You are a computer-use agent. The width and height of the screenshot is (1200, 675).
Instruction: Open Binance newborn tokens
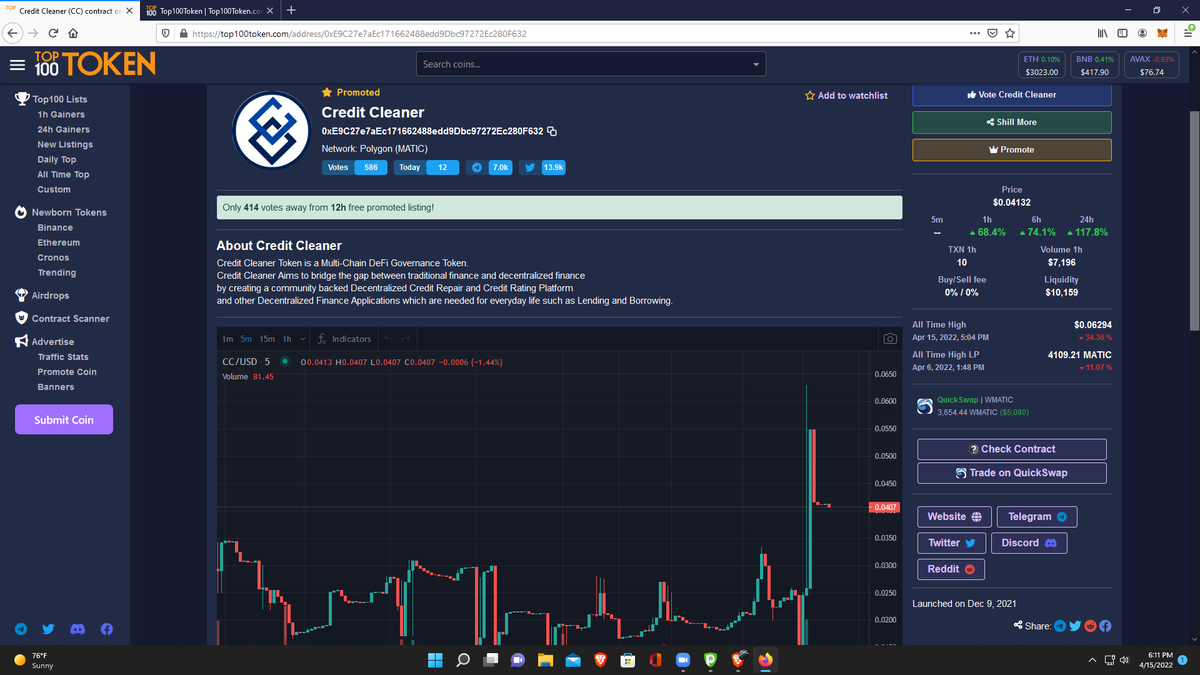pos(55,227)
